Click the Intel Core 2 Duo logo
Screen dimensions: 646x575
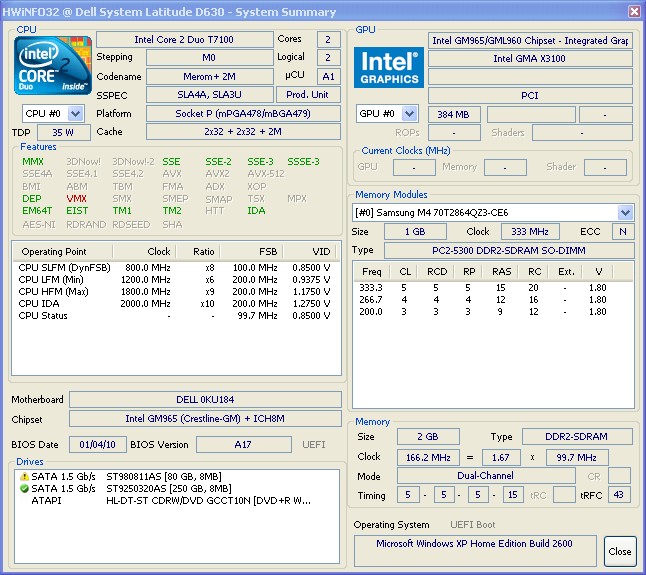(53, 65)
